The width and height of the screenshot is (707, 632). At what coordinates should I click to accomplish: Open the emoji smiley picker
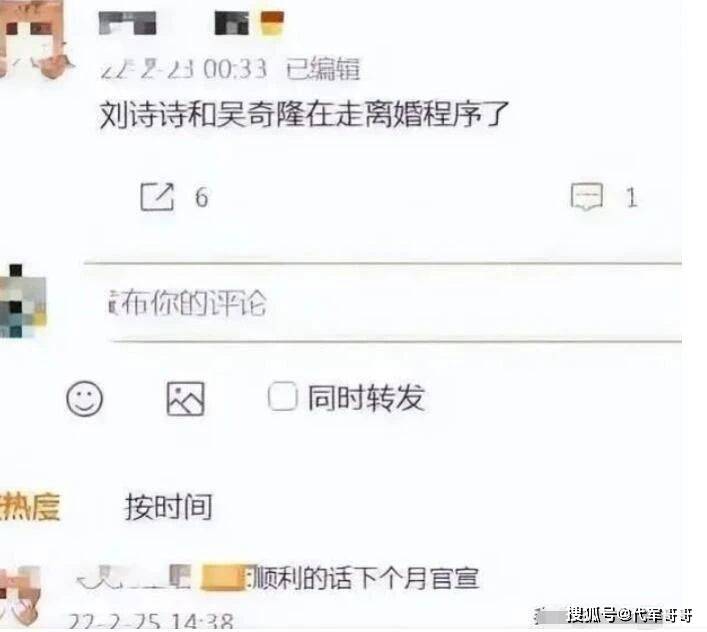85,398
